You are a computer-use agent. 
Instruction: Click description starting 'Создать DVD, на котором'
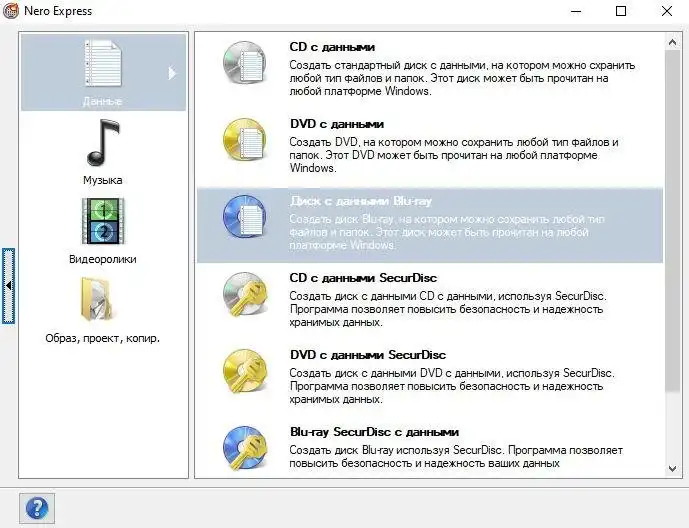pos(454,155)
